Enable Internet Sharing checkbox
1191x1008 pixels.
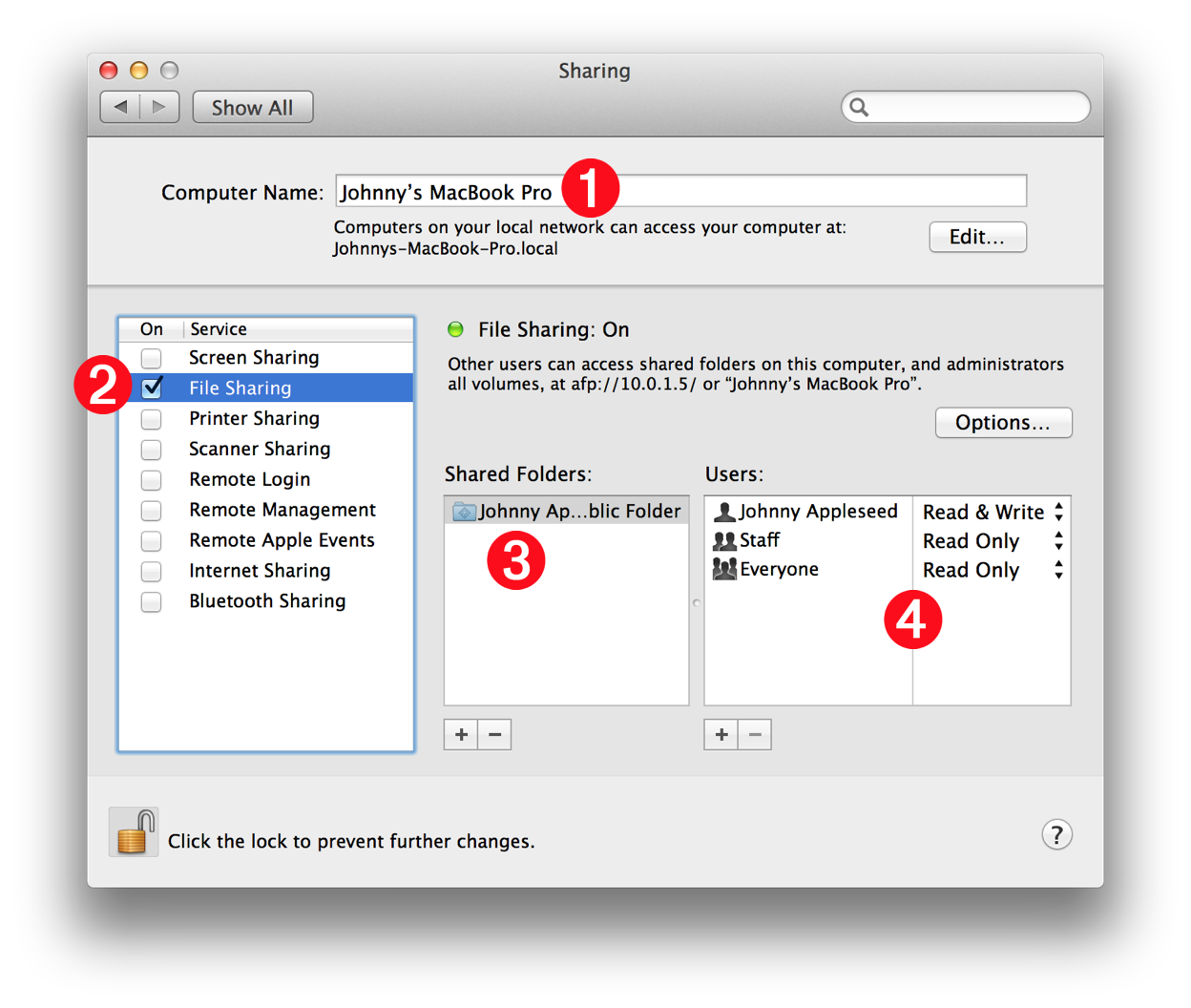(x=151, y=572)
